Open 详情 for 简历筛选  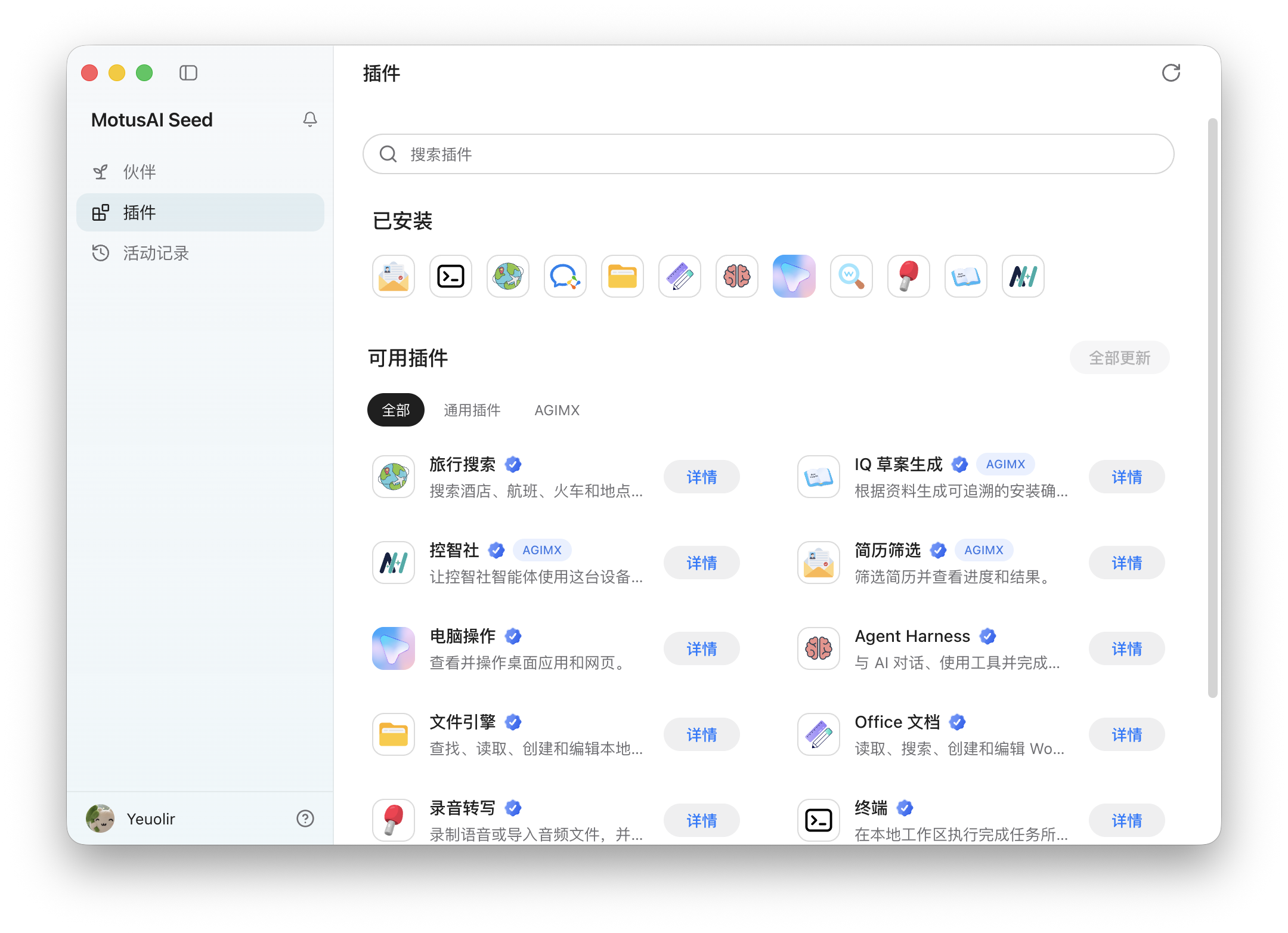(x=1127, y=563)
